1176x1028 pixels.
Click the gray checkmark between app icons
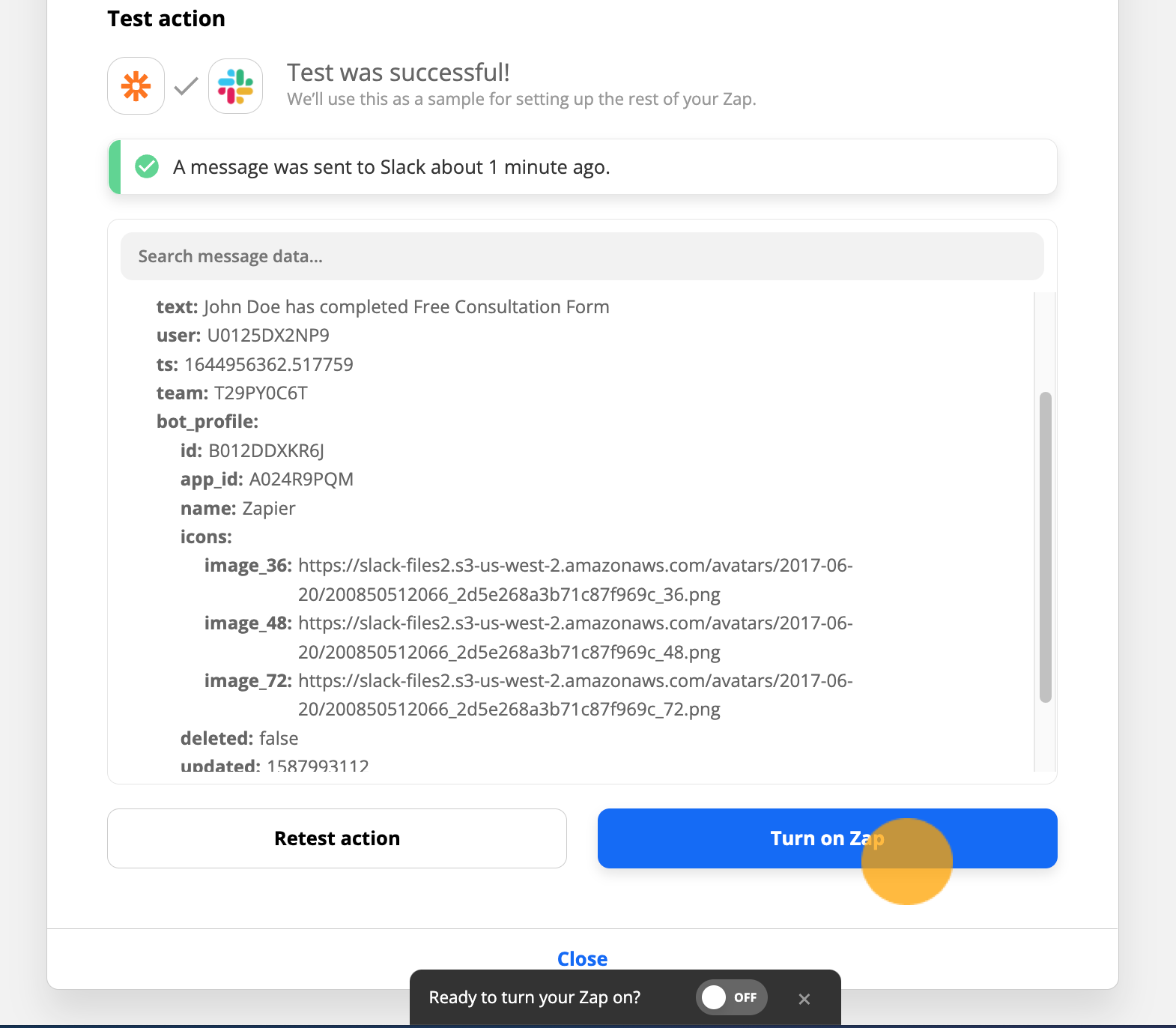pos(186,87)
